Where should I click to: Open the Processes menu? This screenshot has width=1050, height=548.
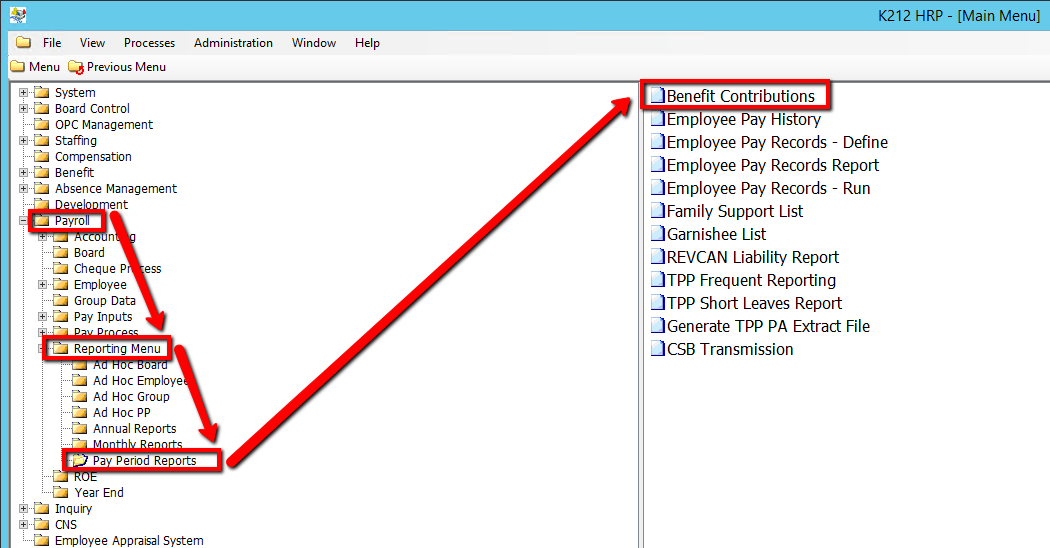tap(149, 43)
